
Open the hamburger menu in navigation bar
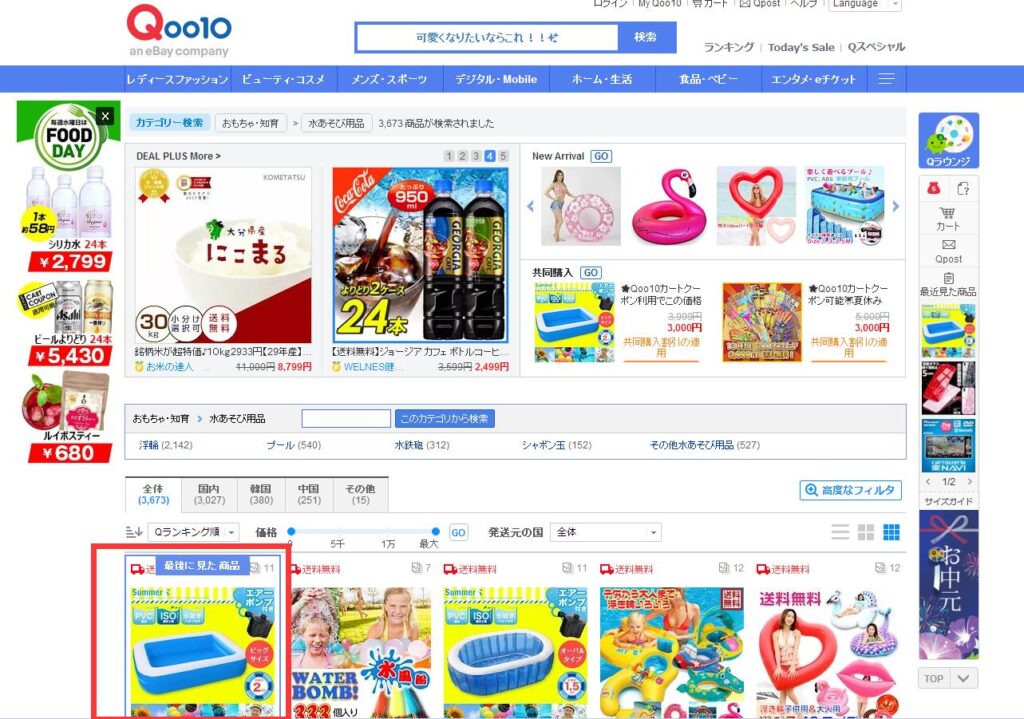pos(886,79)
